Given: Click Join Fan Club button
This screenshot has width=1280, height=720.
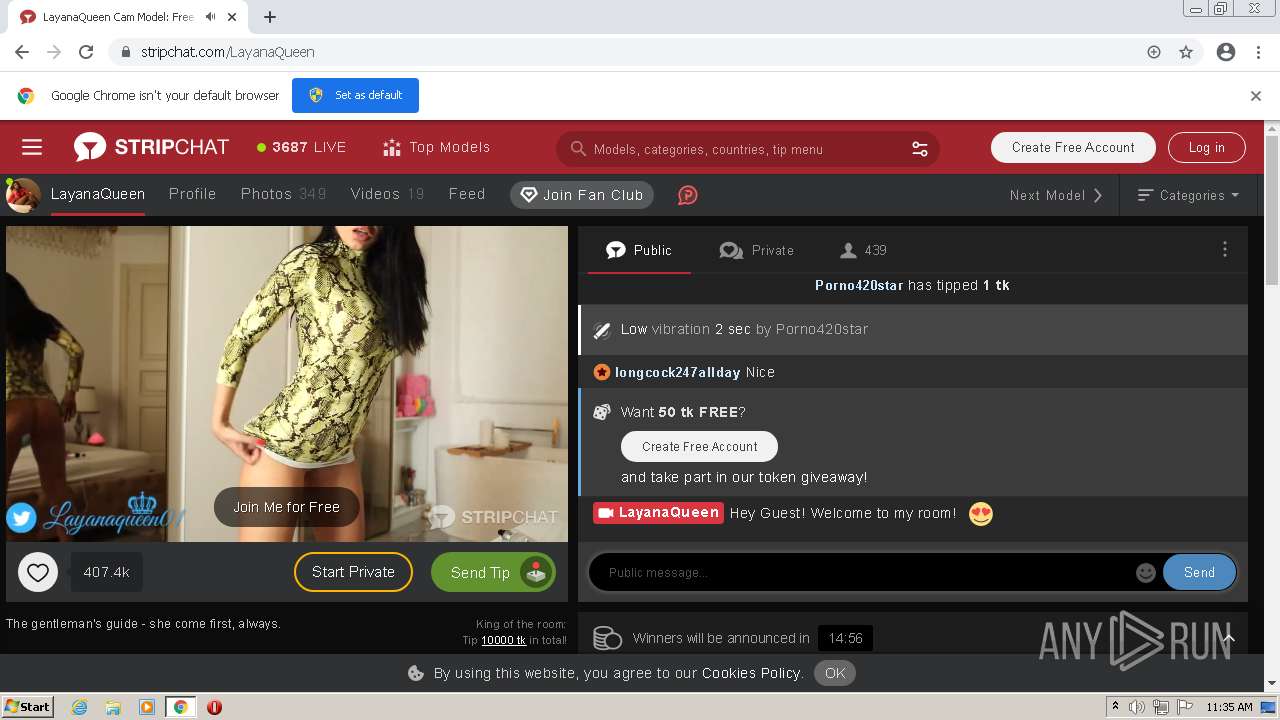Looking at the screenshot, I should [582, 195].
